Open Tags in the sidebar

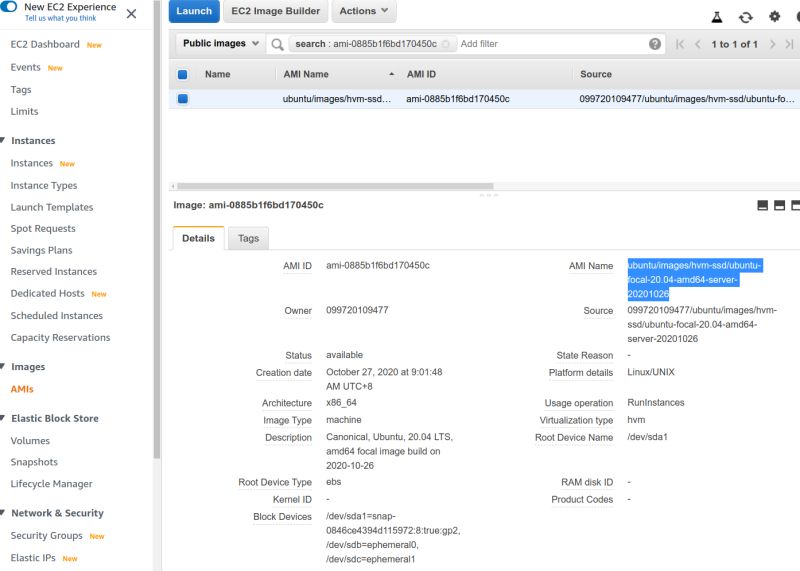(x=21, y=90)
